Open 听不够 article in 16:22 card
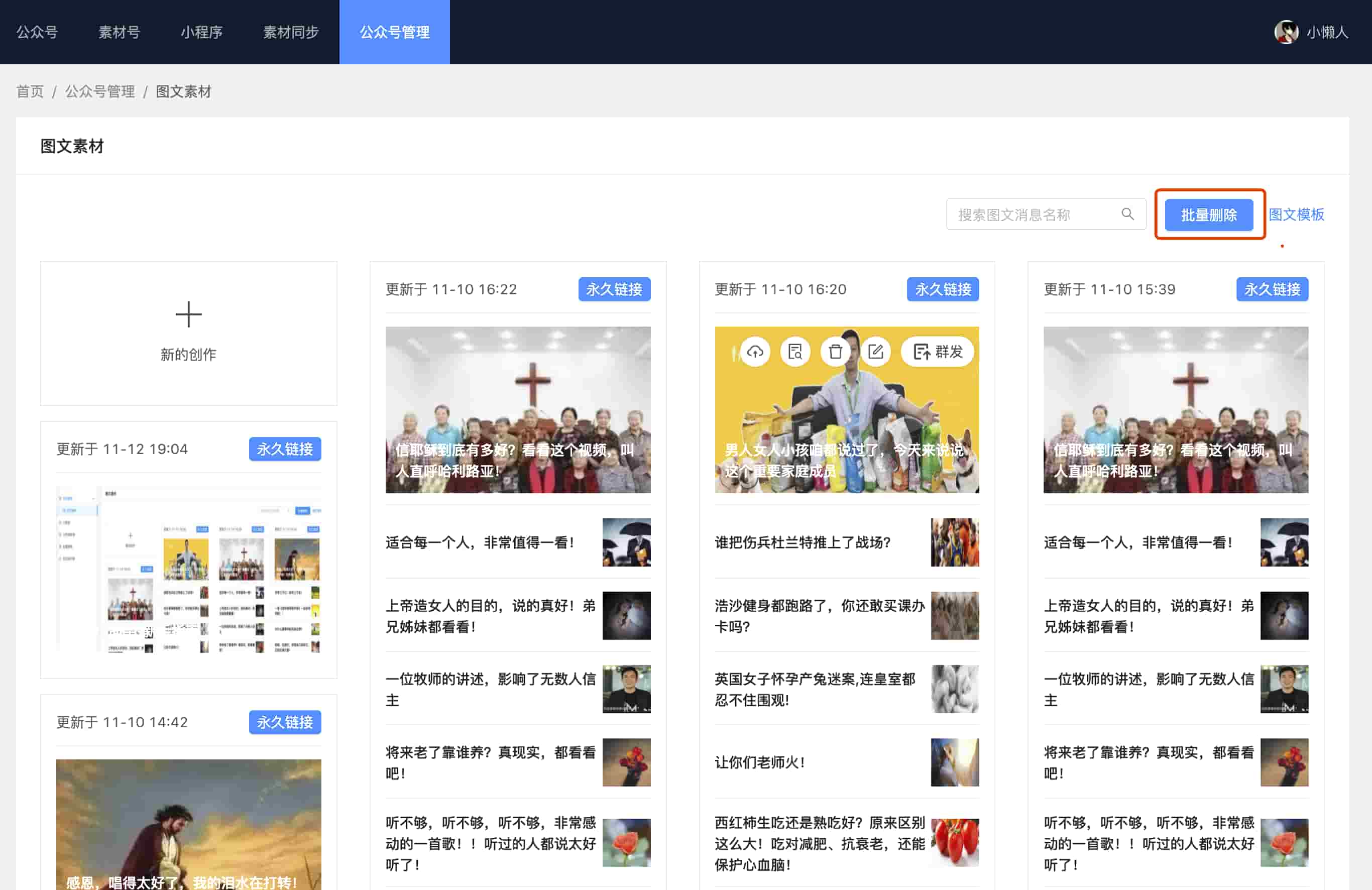This screenshot has width=1372, height=890. tap(491, 843)
